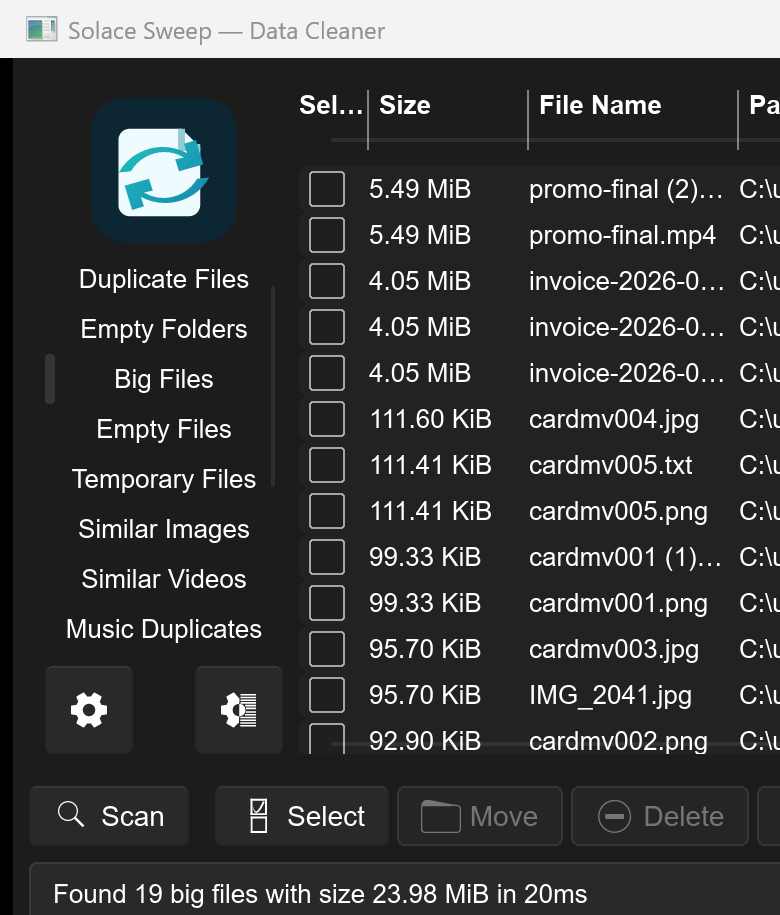The image size is (780, 915).
Task: Check the cardmv005.png row box
Action: pos(327,511)
